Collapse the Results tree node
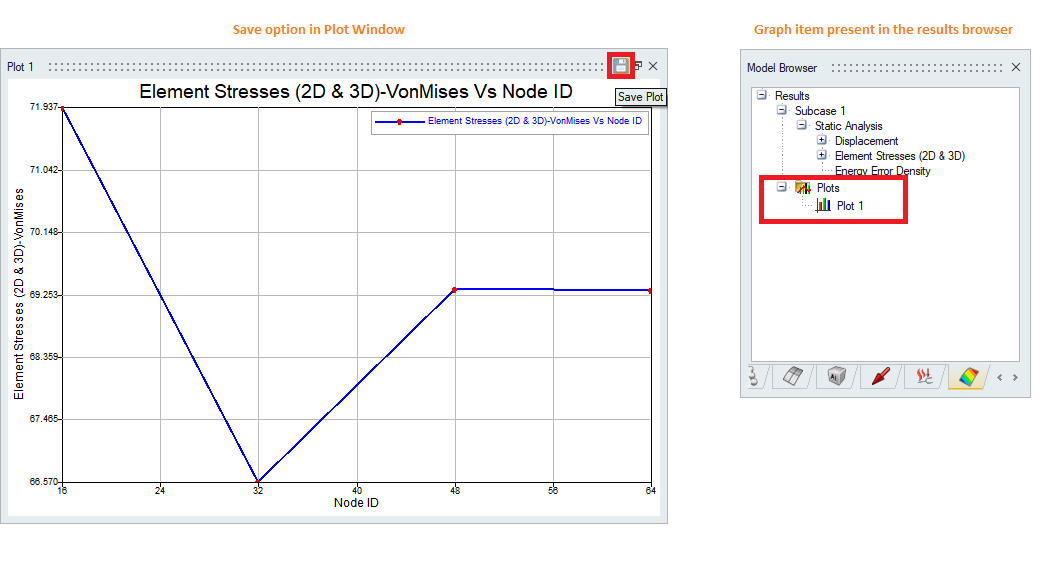Screen dimensions: 1064x571 coord(761,95)
